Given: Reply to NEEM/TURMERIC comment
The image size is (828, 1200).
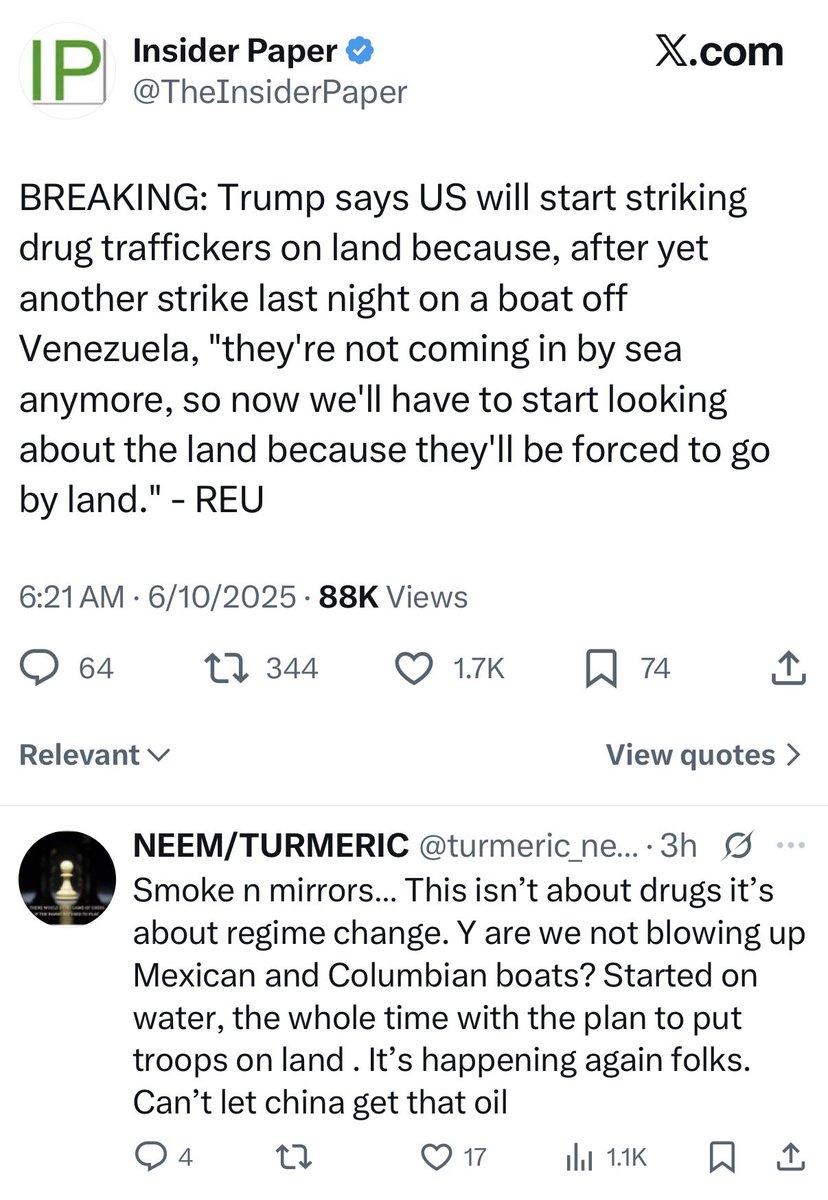Looking at the screenshot, I should (x=150, y=1158).
